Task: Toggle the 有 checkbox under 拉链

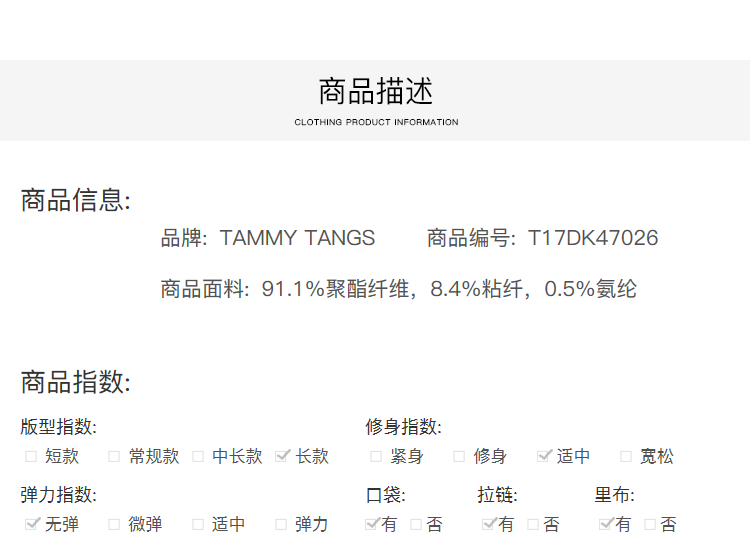Action: [489, 524]
